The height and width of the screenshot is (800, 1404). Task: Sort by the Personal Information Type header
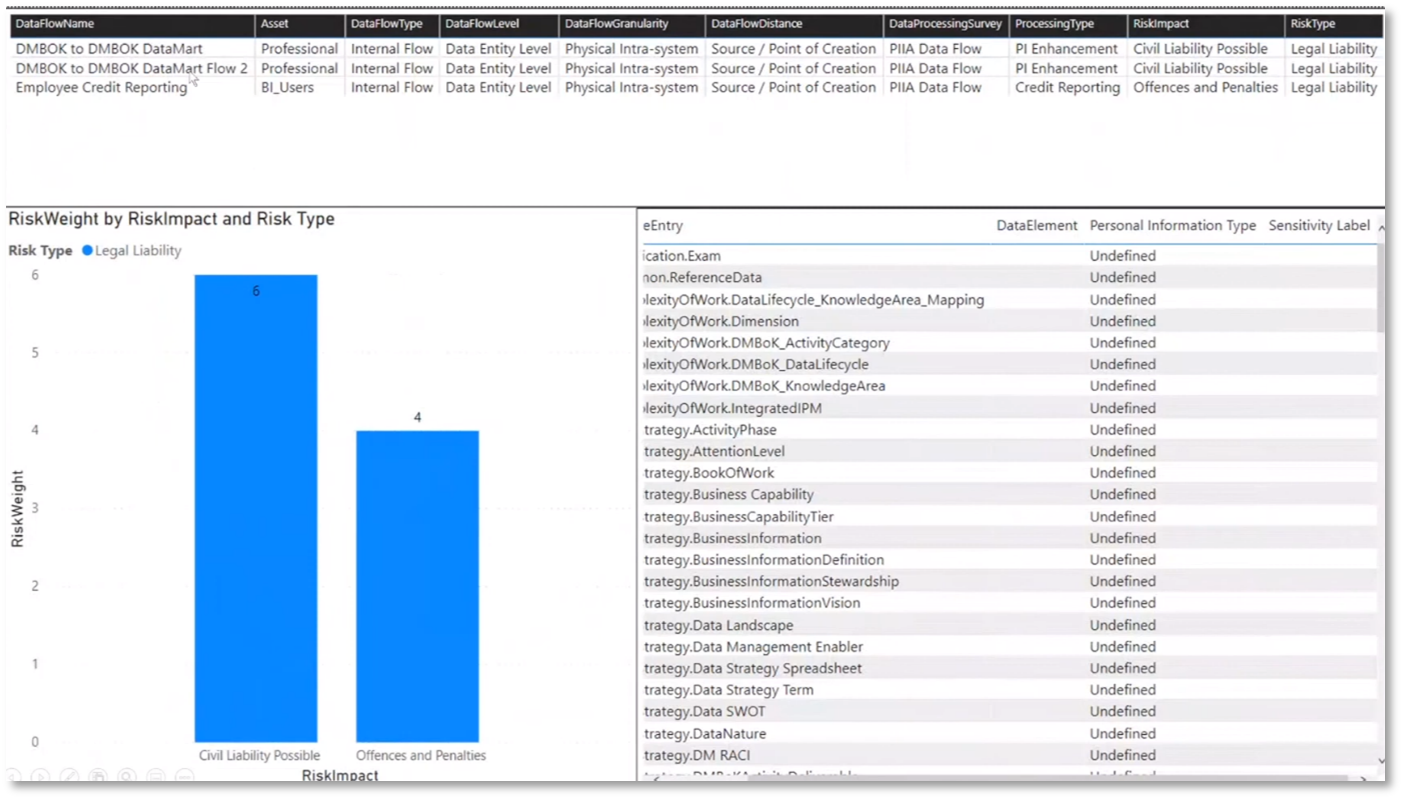point(1173,226)
